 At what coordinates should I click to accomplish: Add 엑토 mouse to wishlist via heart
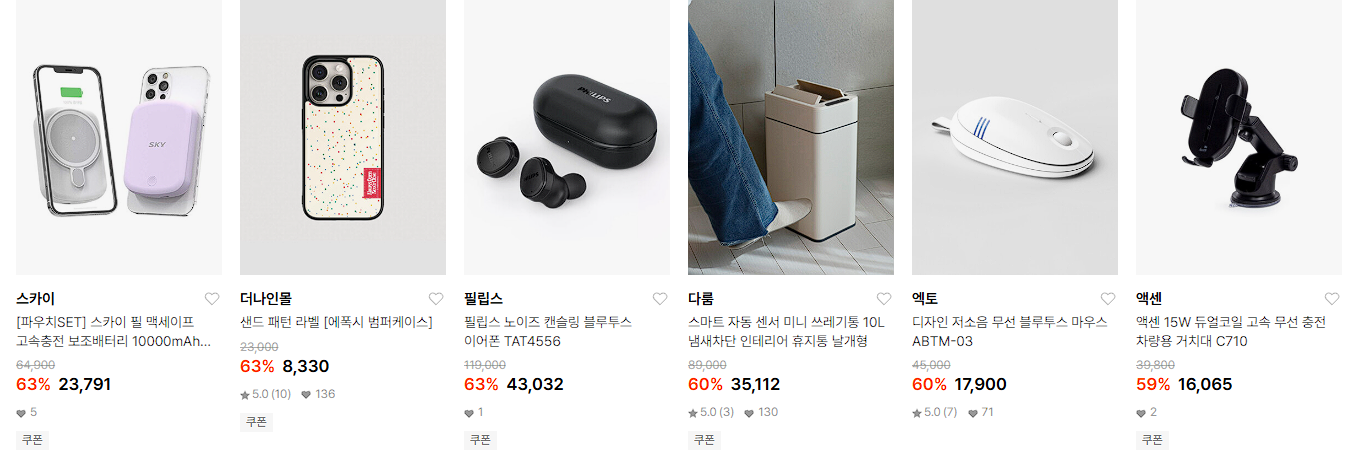1108,299
